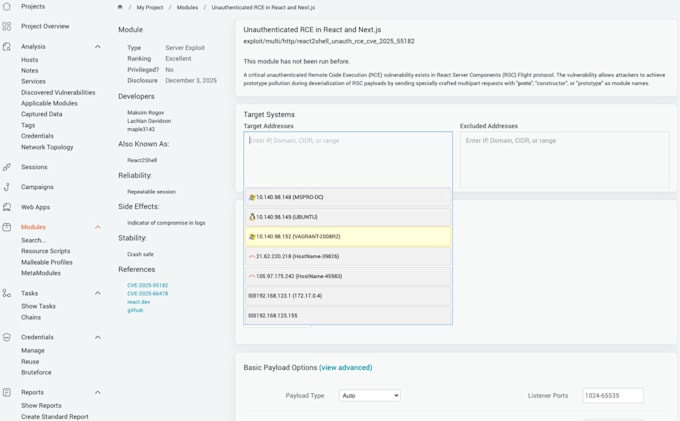
Task: Open Network Topology
Action: (47, 147)
